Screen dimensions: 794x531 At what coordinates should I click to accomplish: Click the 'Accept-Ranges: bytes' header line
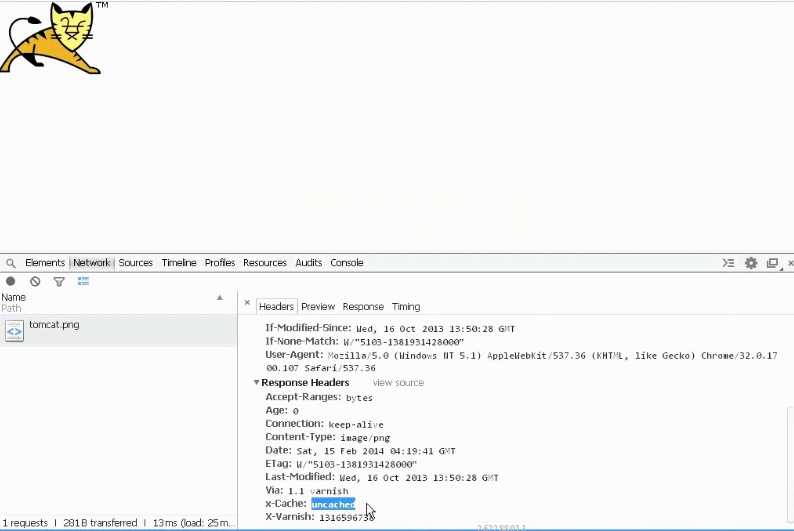(319, 397)
